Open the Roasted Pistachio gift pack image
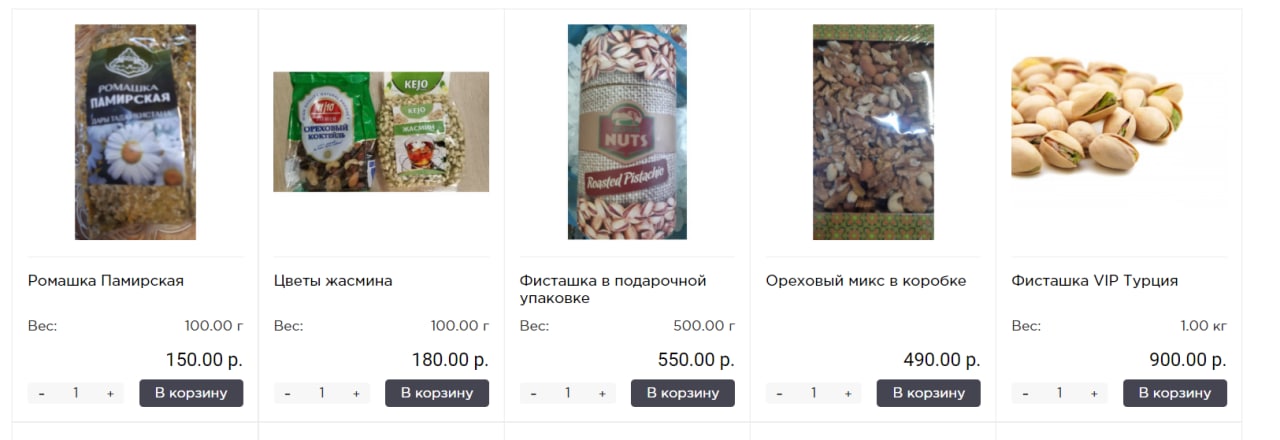This screenshot has width=1280, height=440. pos(627,132)
